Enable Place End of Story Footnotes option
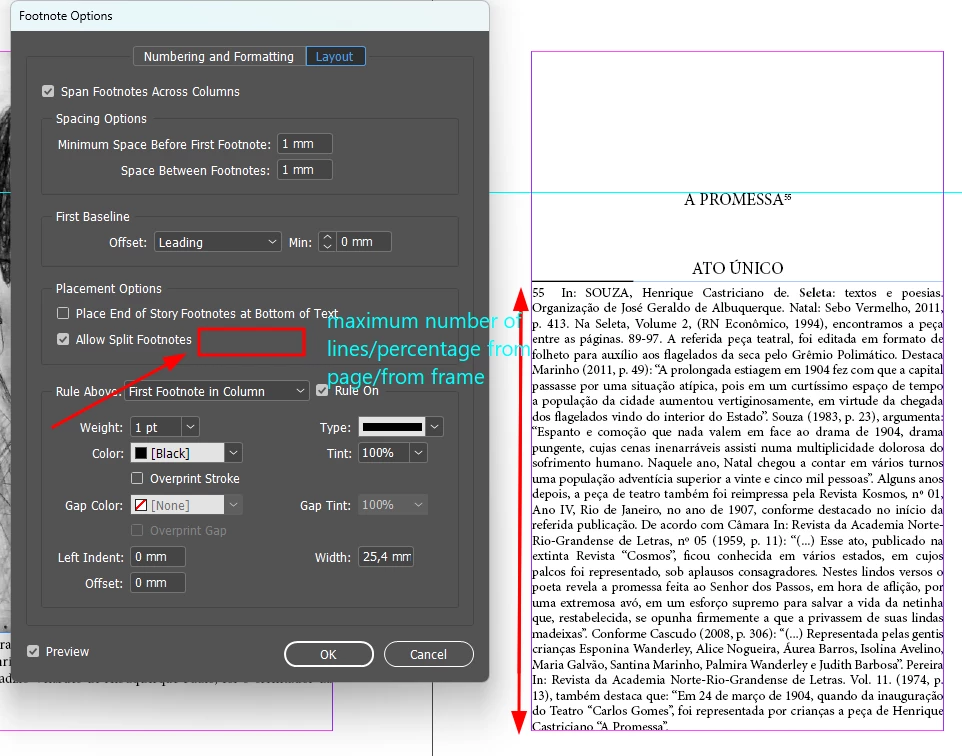This screenshot has height=756, width=962. [63, 314]
